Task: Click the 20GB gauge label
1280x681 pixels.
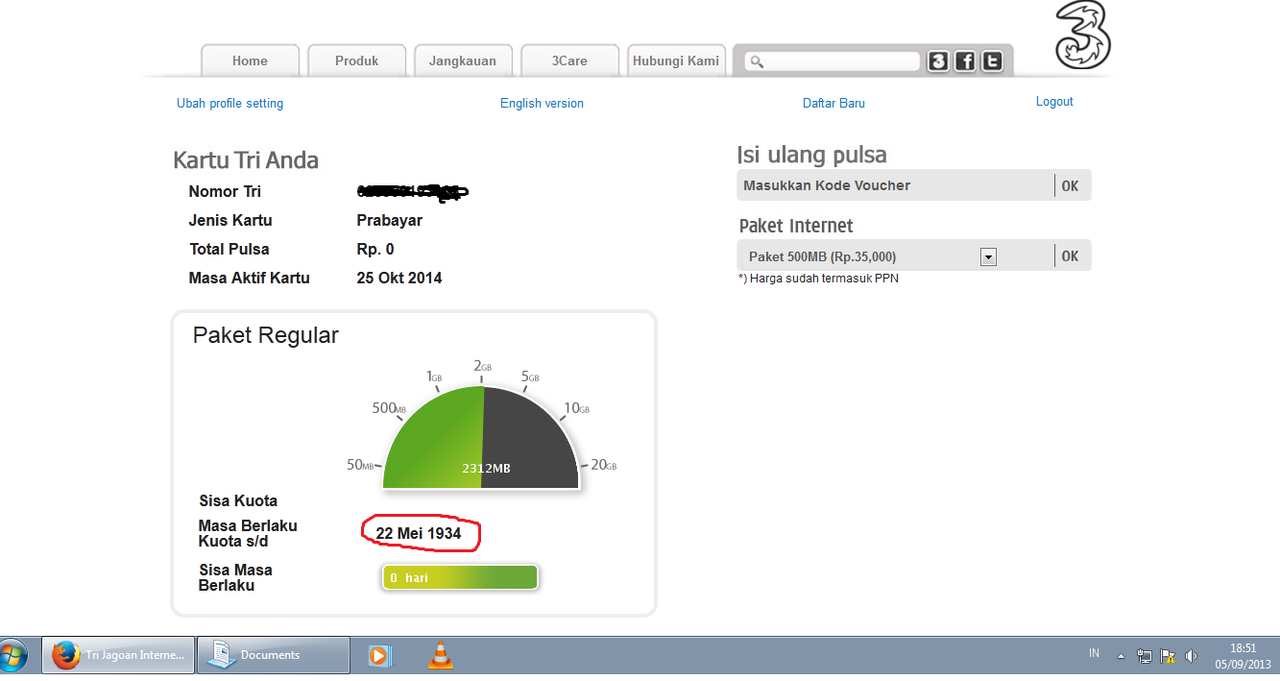Action: 604,465
